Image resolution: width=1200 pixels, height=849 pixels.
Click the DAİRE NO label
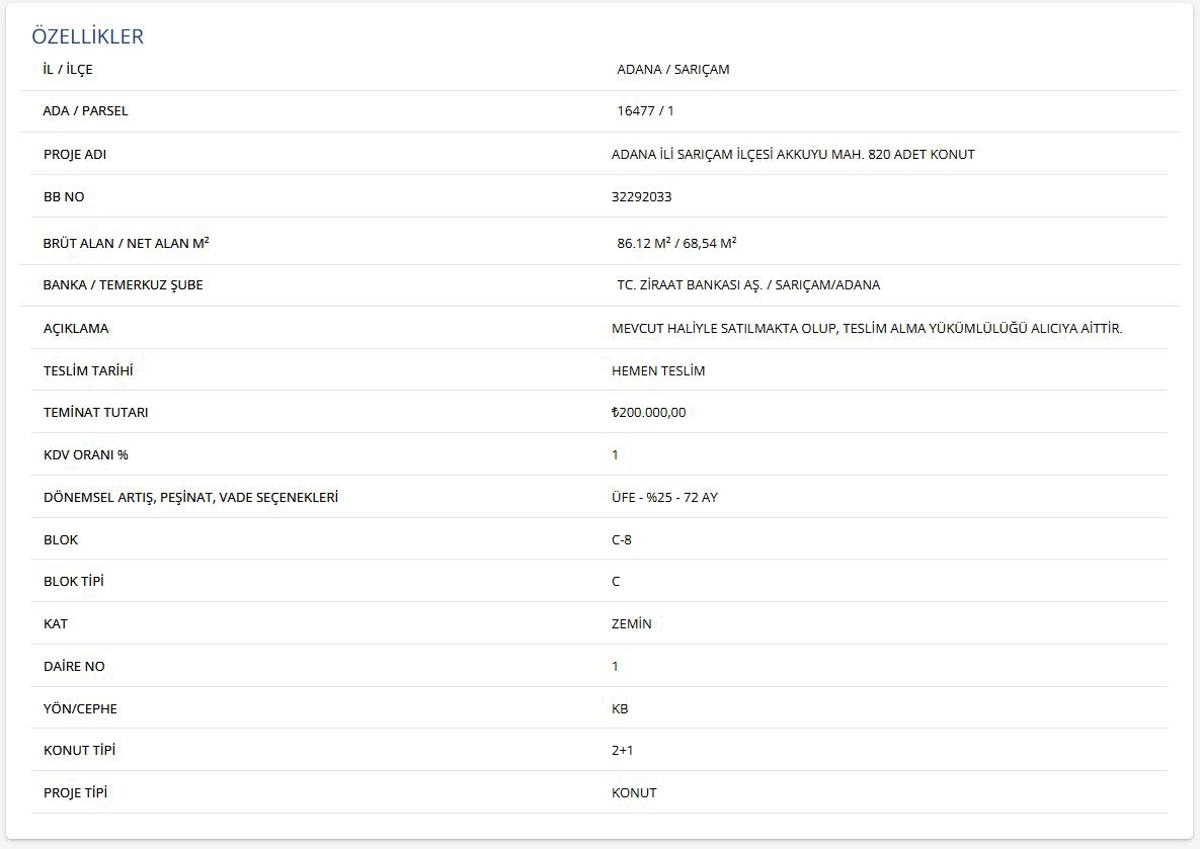coord(74,666)
